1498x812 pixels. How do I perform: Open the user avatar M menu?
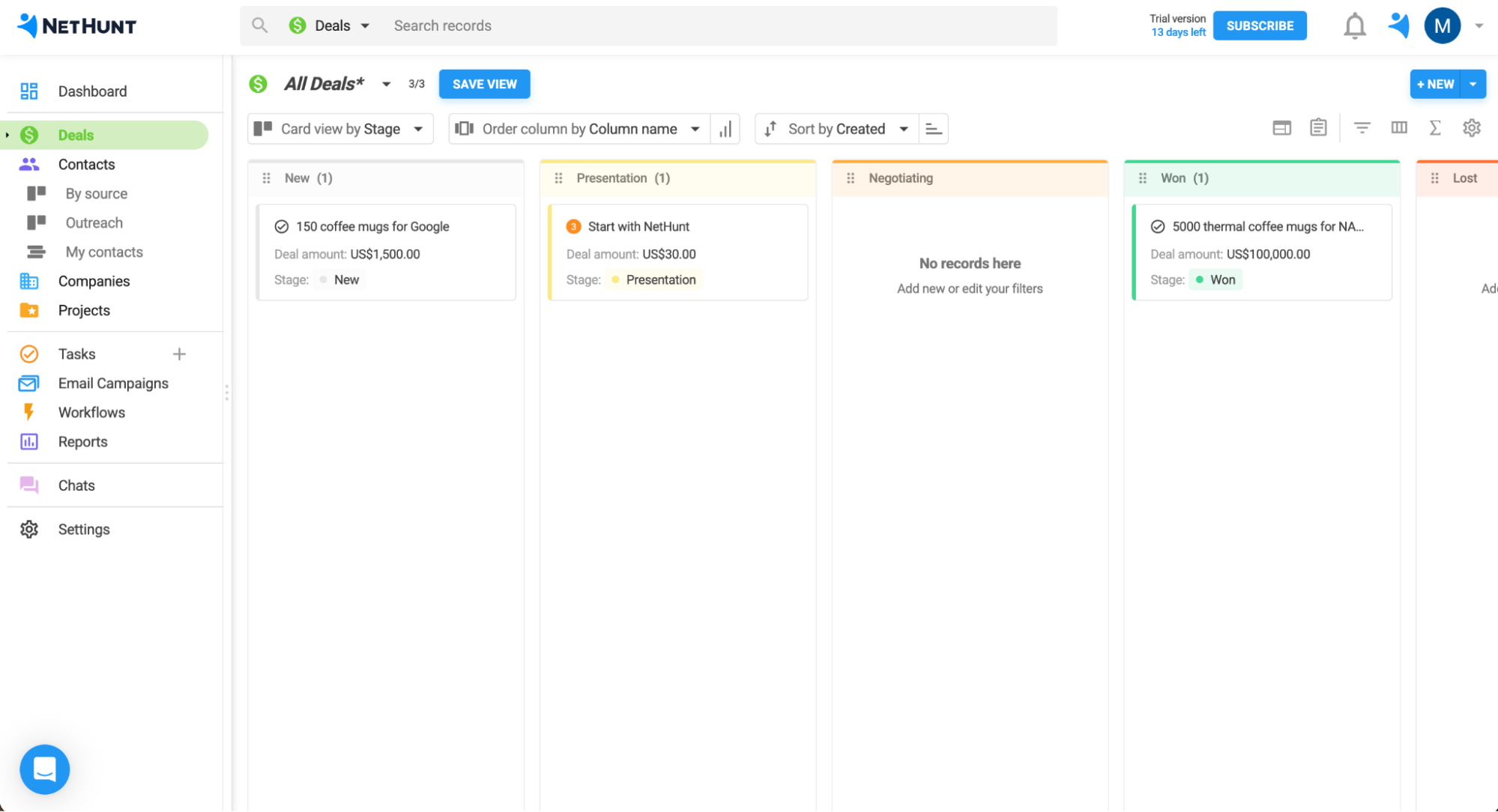(x=1442, y=26)
